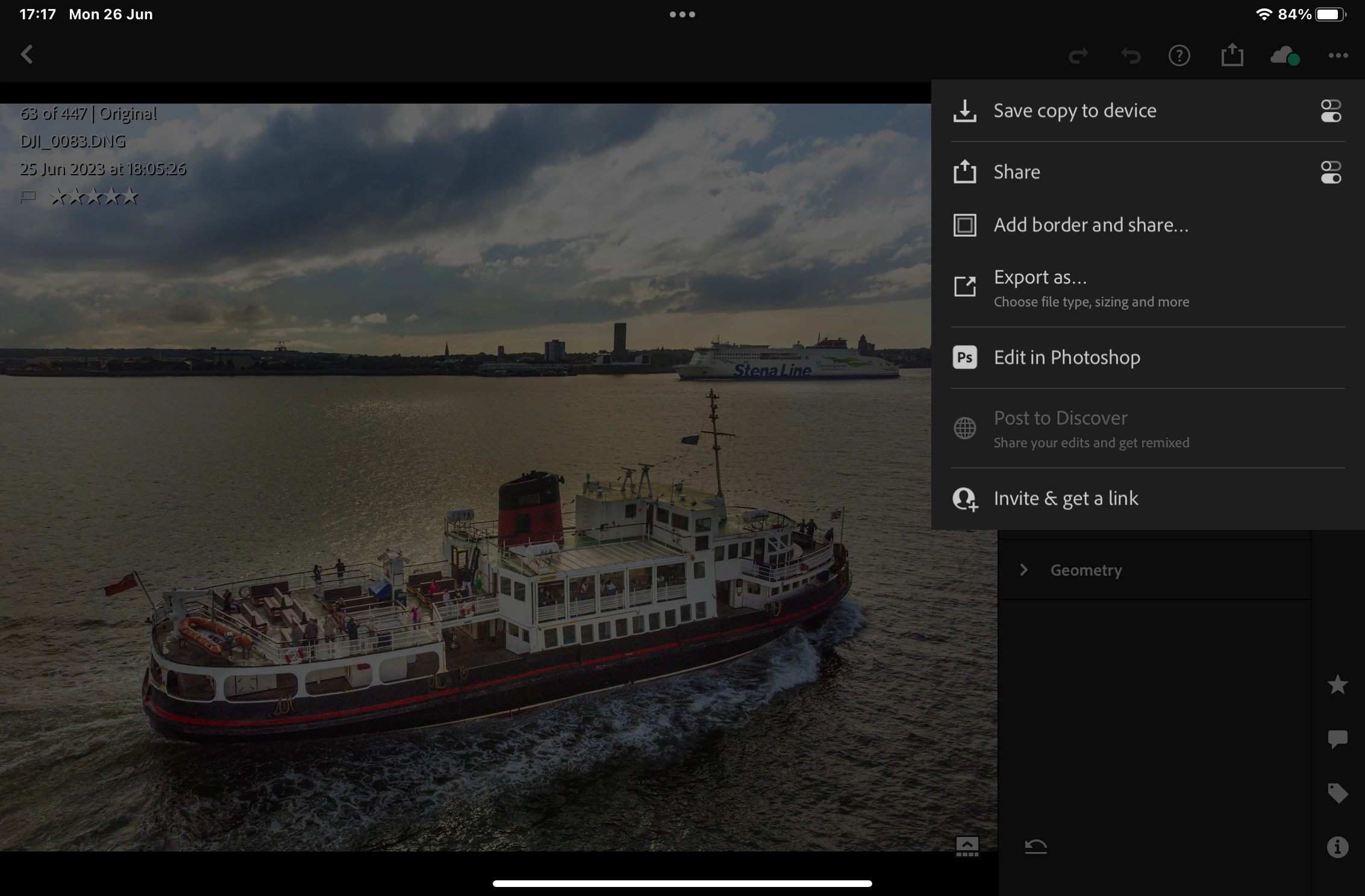Tap the back arrow to exit photo
This screenshot has height=896, width=1365.
pyautogui.click(x=27, y=55)
